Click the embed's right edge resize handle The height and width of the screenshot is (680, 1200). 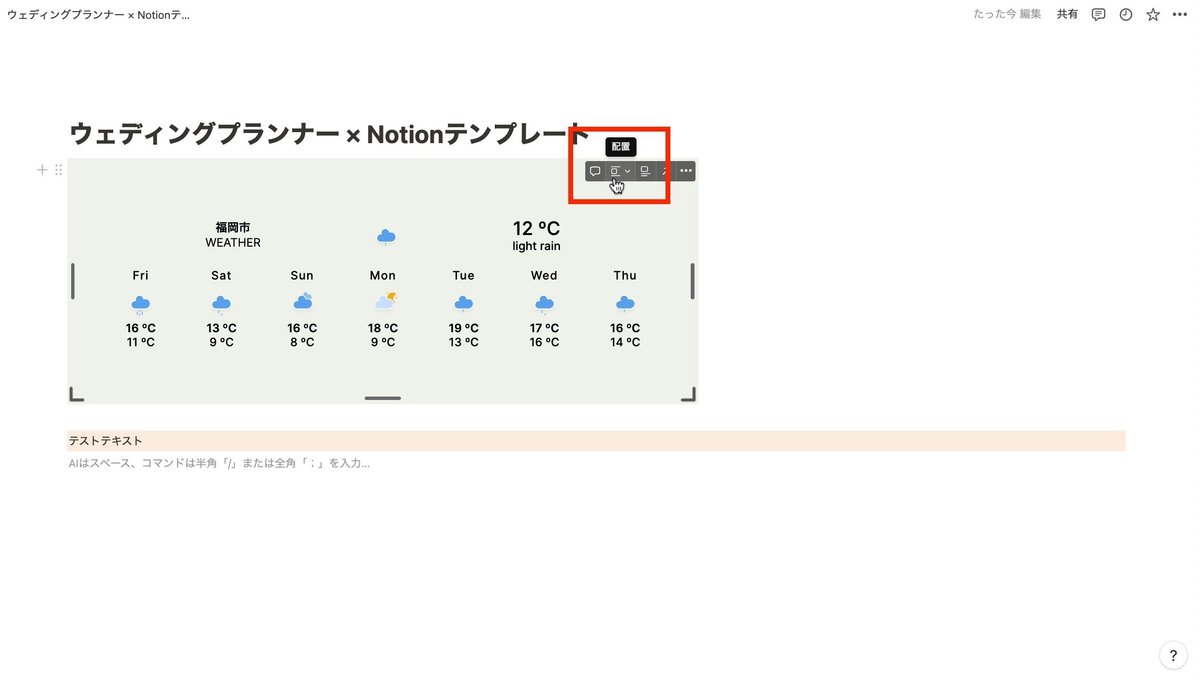692,281
